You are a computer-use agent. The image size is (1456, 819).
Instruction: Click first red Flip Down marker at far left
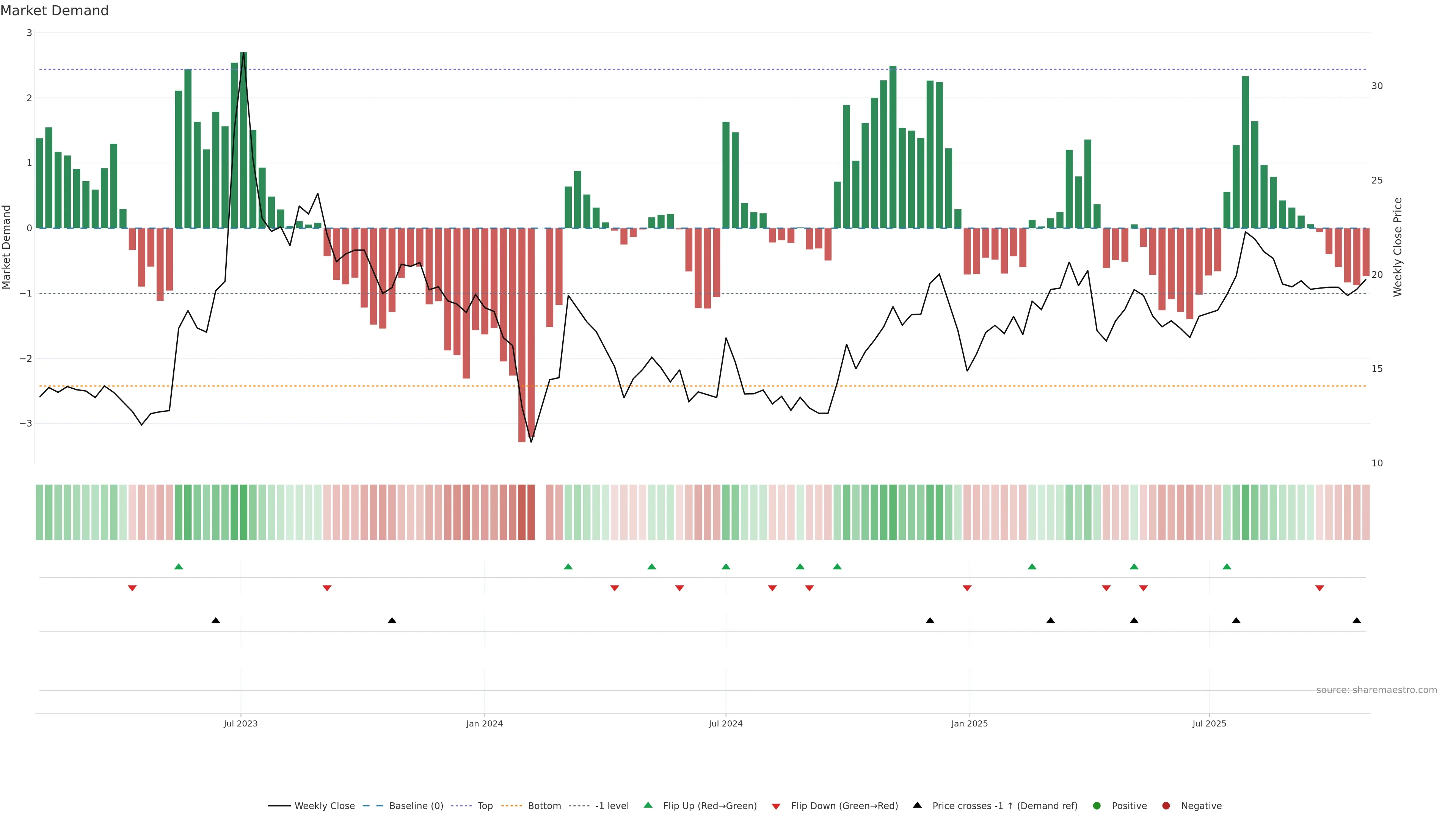132,588
